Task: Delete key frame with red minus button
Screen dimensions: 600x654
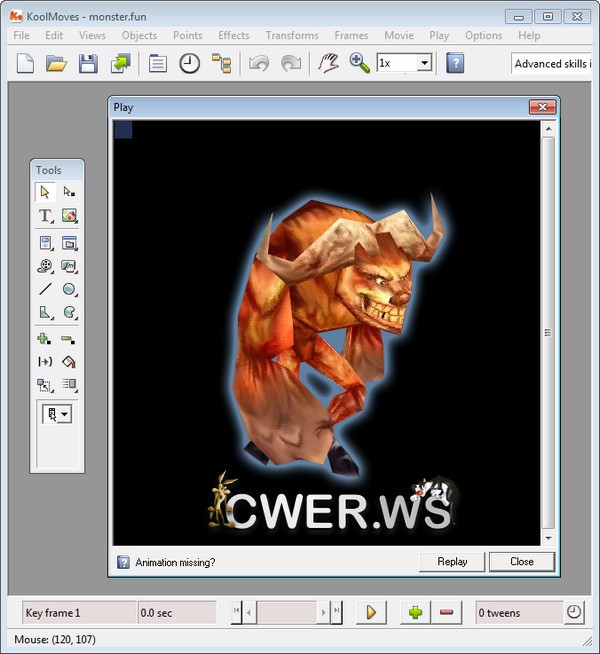Action: click(446, 613)
